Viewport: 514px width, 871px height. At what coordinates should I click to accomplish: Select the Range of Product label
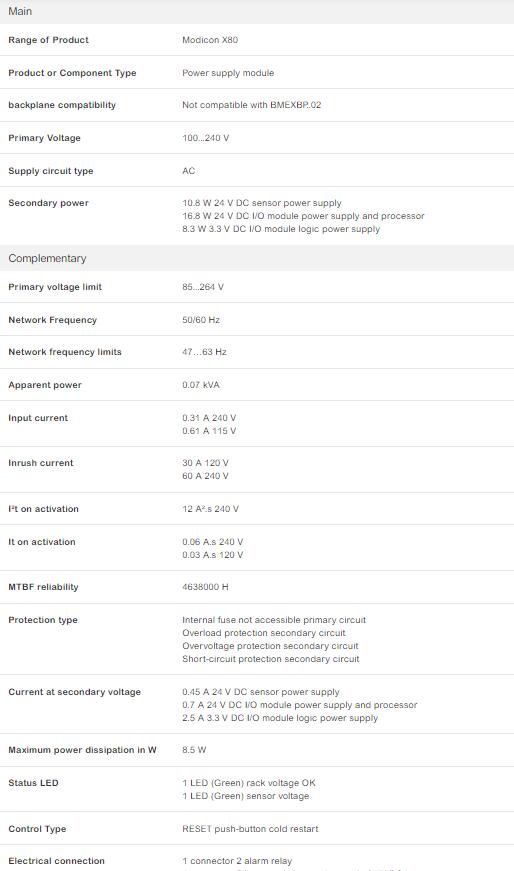click(48, 40)
